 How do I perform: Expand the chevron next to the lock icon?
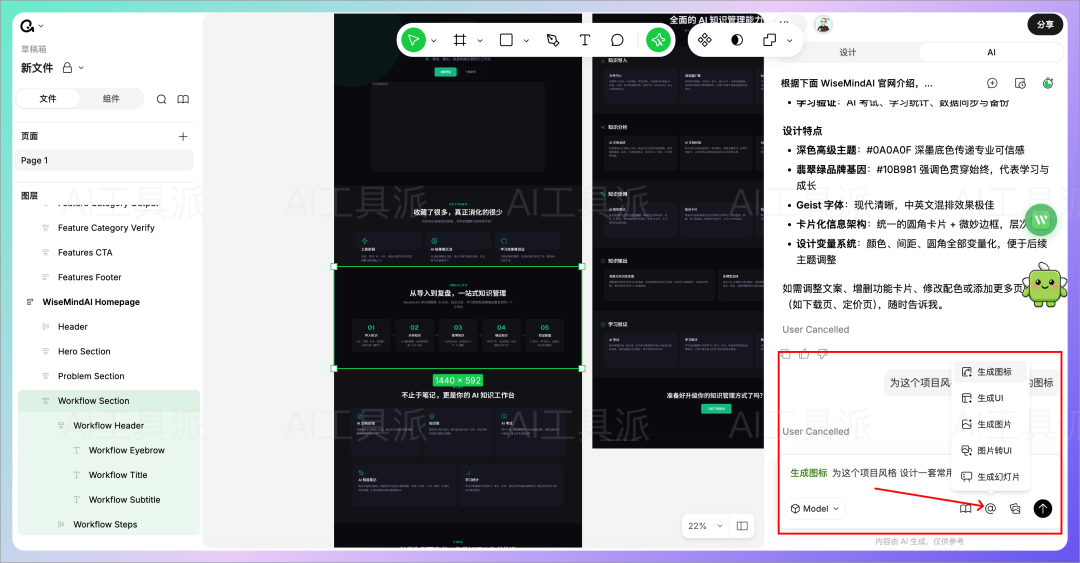(x=81, y=68)
